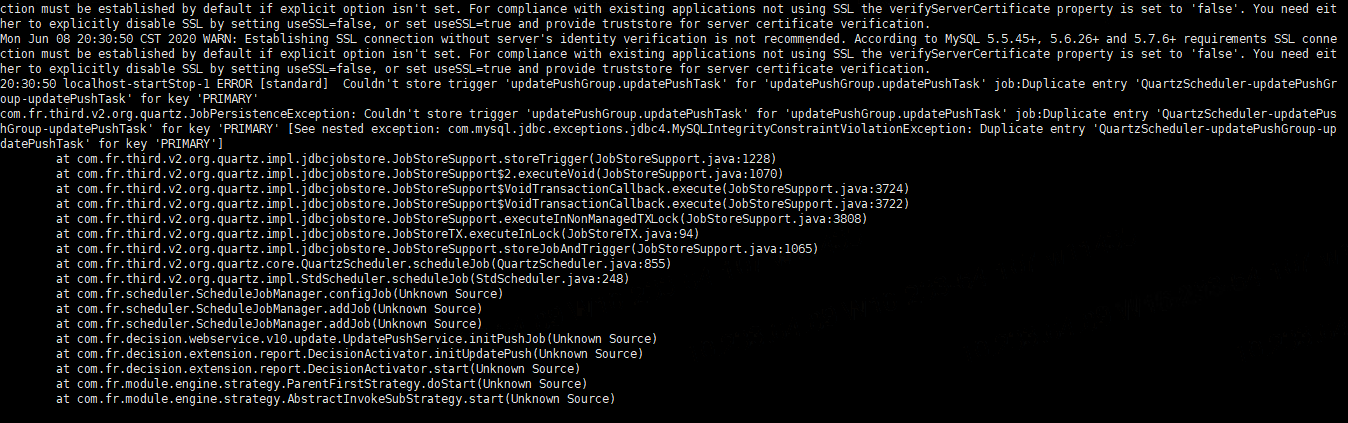
Task: Click the executeInNonManagedTXLock stack frame
Action: click(x=462, y=218)
